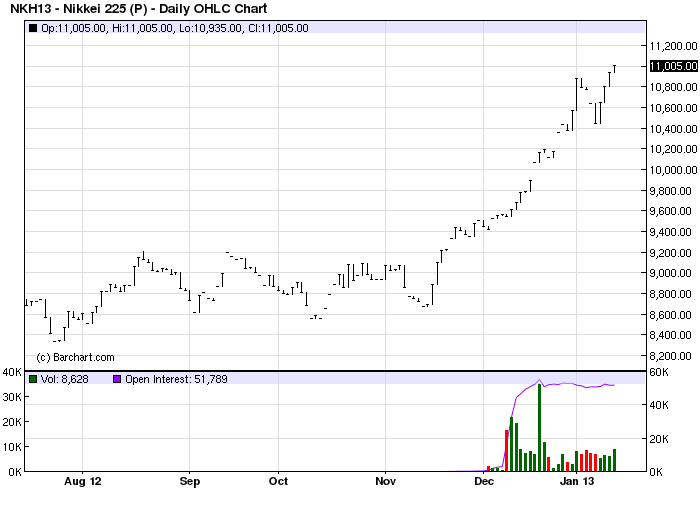Click the 8,600.00 price axis label

(x=673, y=315)
